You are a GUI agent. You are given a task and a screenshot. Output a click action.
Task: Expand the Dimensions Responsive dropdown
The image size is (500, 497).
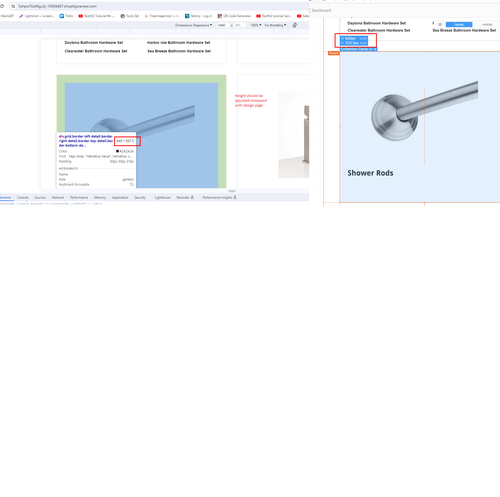[194, 25]
